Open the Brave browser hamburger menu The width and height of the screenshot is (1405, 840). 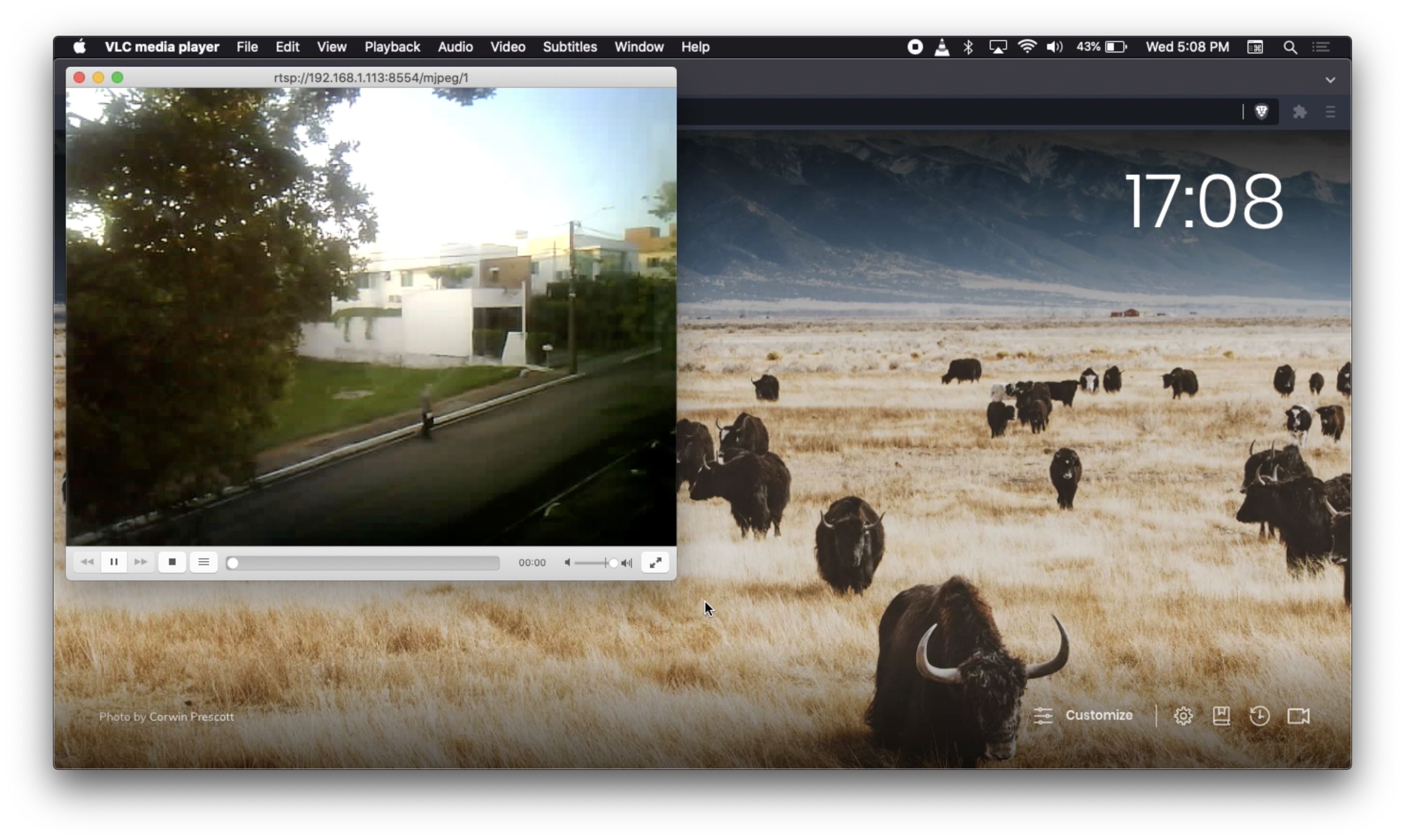(1330, 112)
